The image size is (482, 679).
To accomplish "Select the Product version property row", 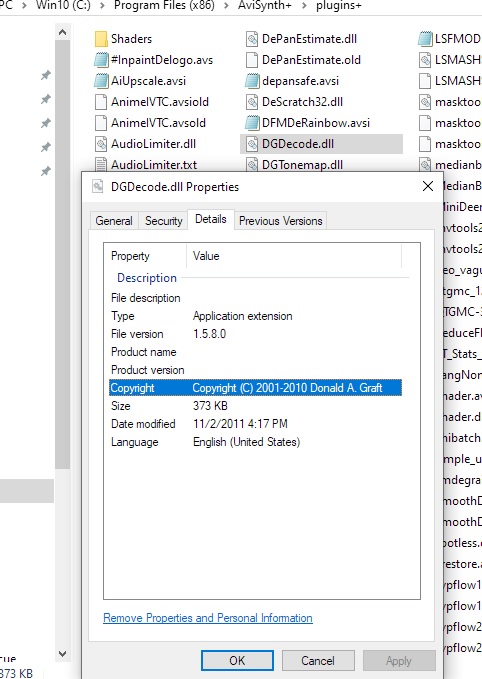I will (255, 370).
